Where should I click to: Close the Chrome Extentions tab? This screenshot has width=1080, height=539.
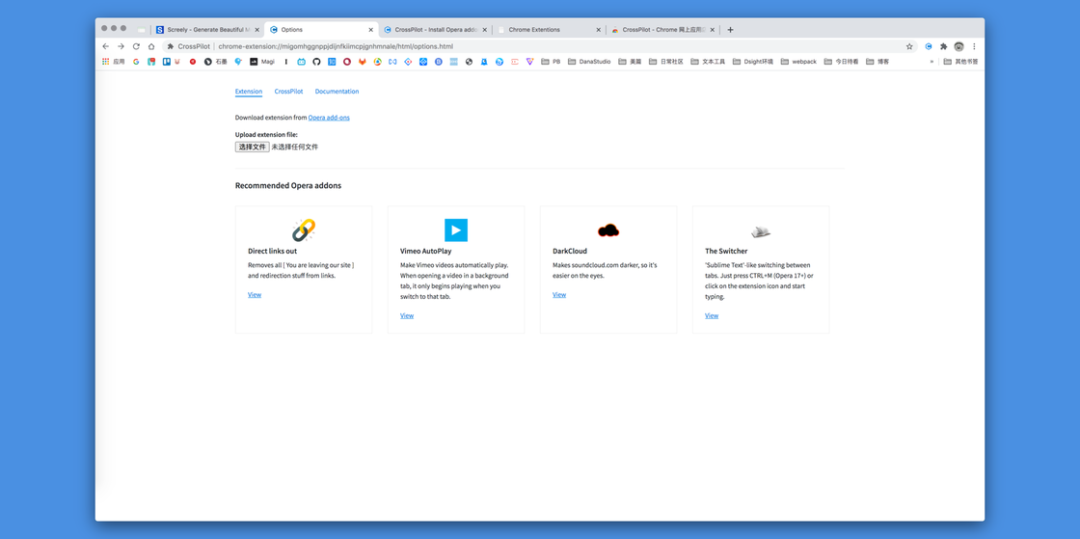click(x=598, y=30)
